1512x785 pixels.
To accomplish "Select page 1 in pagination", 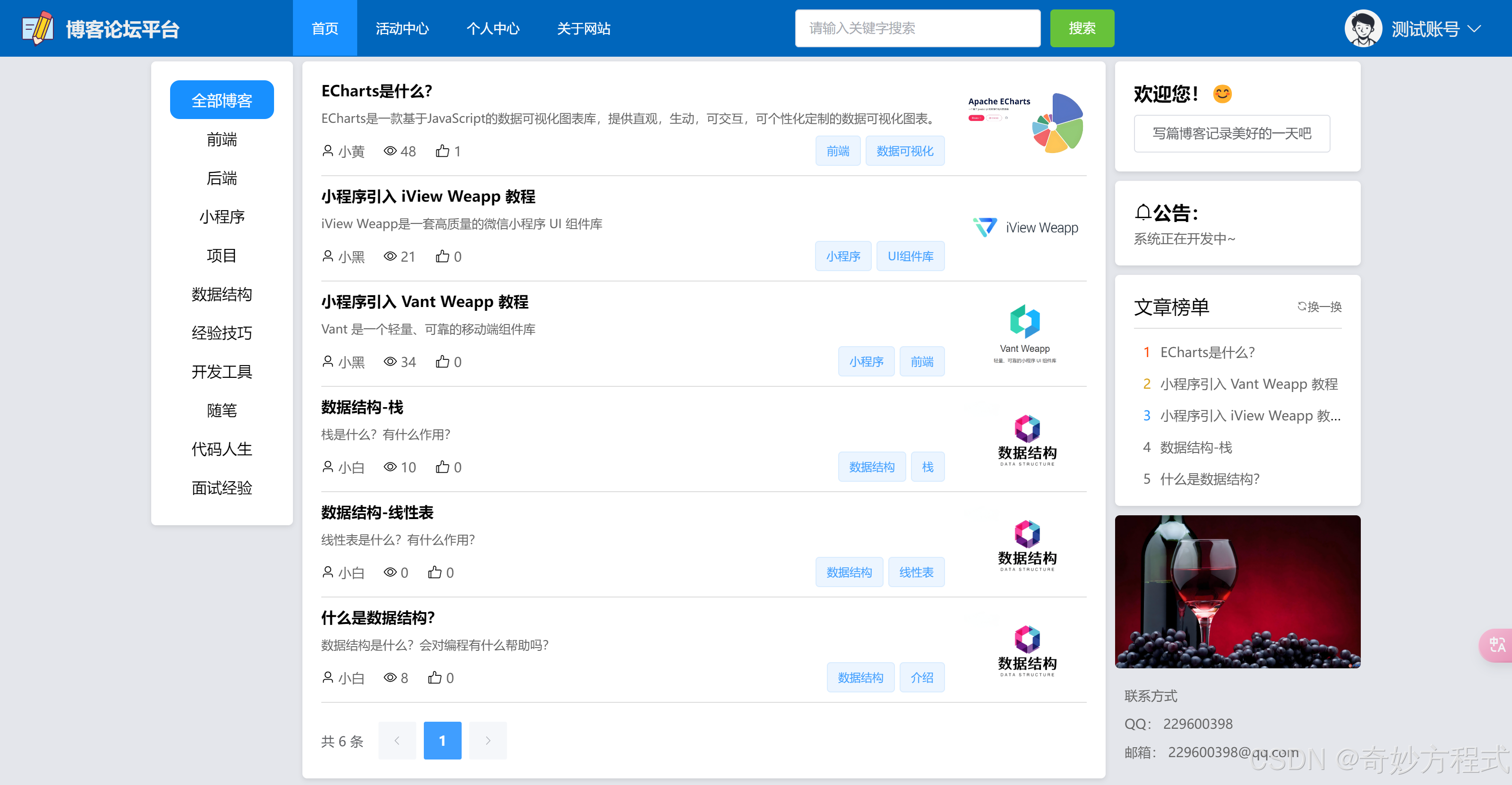I will (x=442, y=741).
